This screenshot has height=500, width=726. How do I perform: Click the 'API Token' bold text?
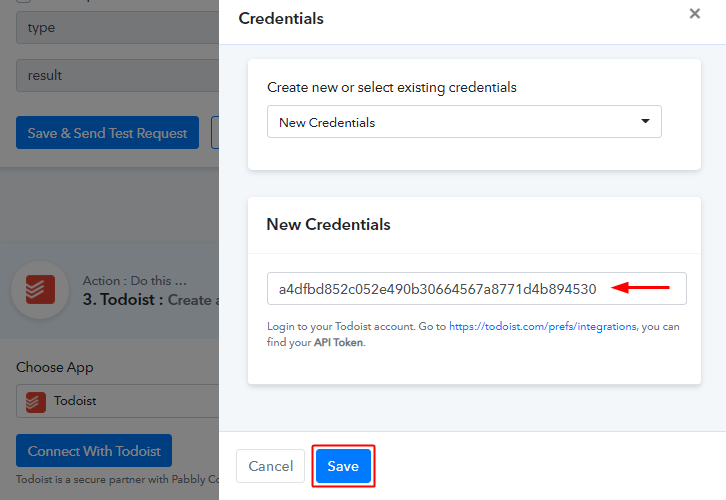point(338,343)
